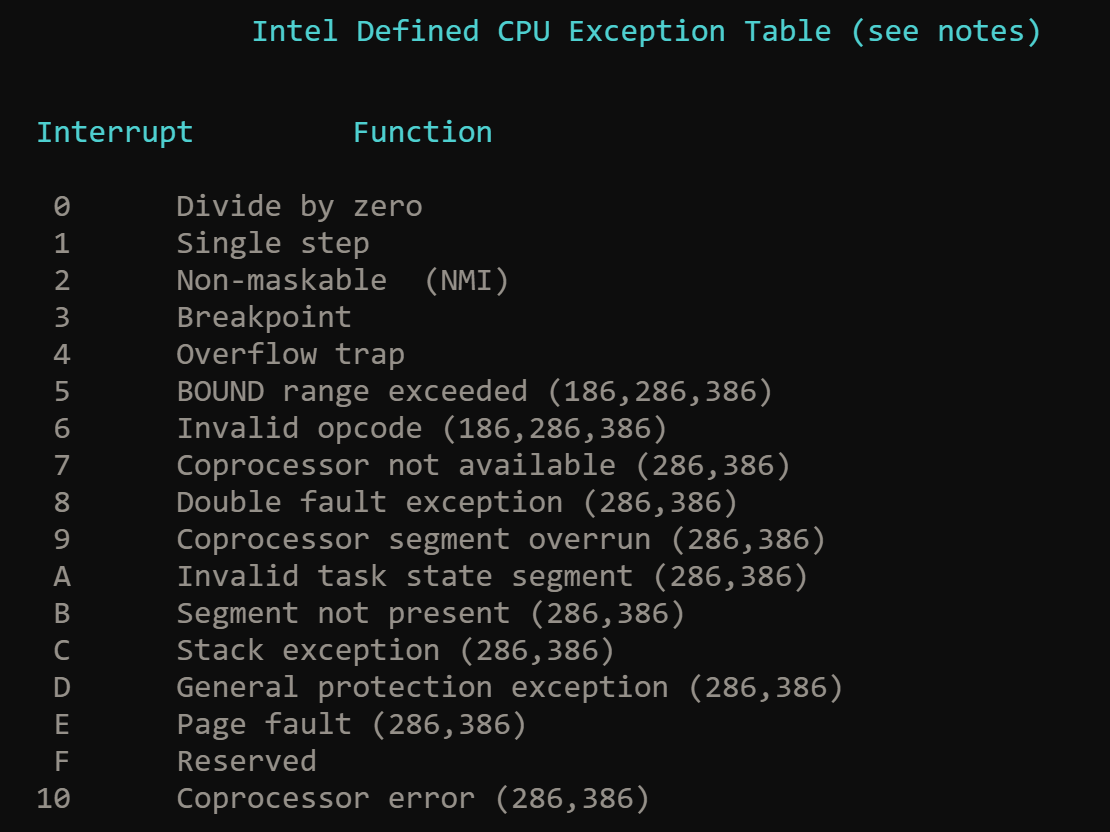Click the 'Interrupt' column header

click(114, 132)
